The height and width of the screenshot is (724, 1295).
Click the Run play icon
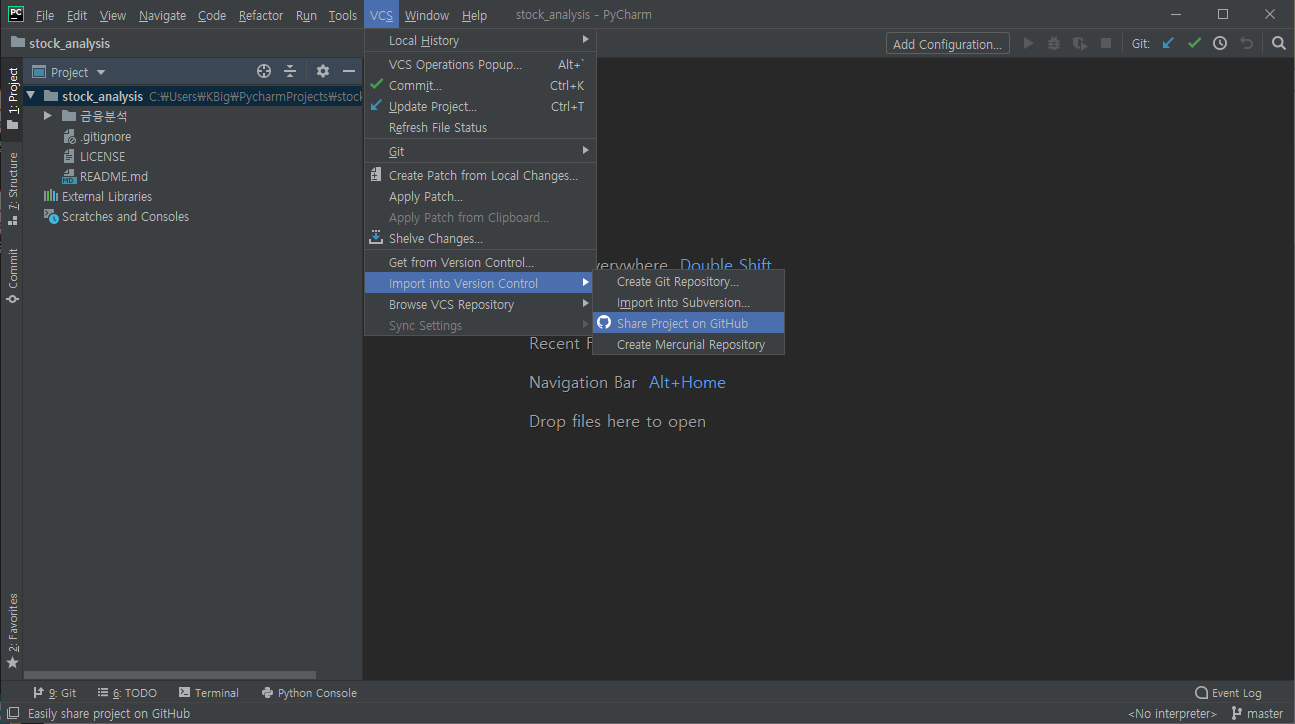(x=1028, y=43)
